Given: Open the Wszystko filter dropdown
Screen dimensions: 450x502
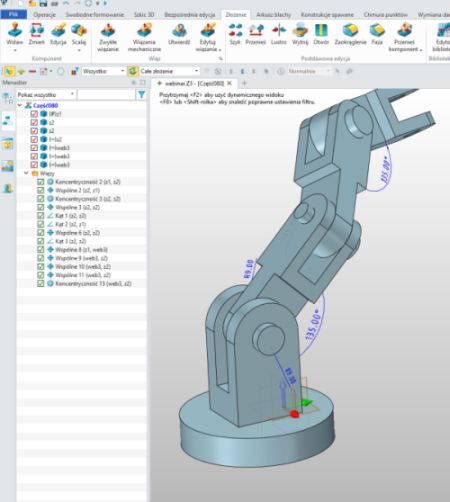Looking at the screenshot, I should pyautogui.click(x=103, y=71).
